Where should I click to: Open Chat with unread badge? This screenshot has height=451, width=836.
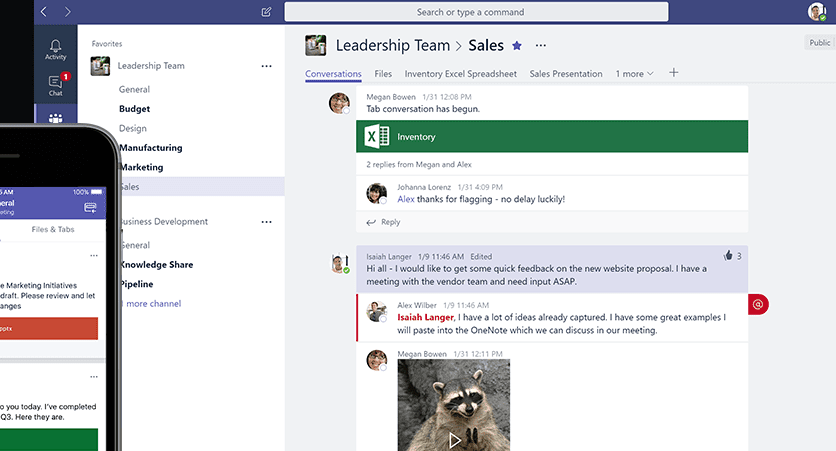55,85
